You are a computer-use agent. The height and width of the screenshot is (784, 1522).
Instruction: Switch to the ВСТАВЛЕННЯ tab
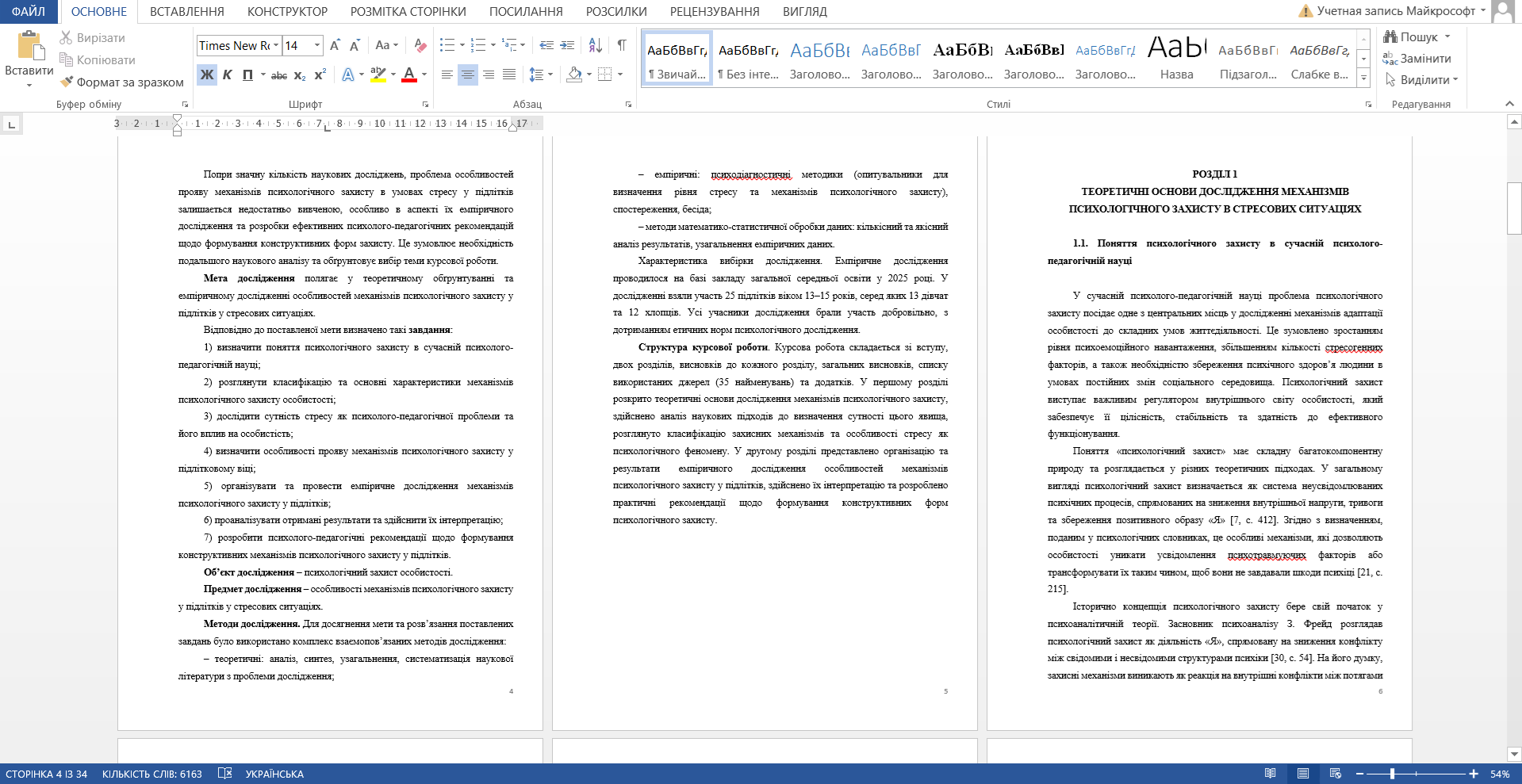pyautogui.click(x=187, y=12)
